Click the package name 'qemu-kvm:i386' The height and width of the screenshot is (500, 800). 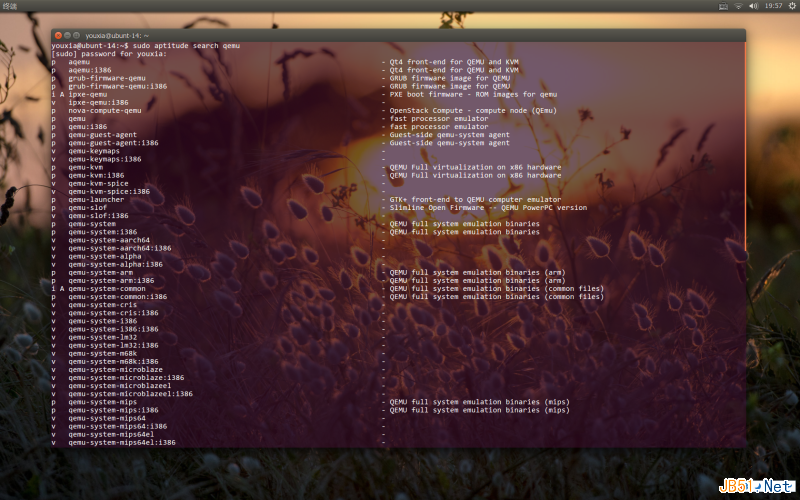(96, 176)
